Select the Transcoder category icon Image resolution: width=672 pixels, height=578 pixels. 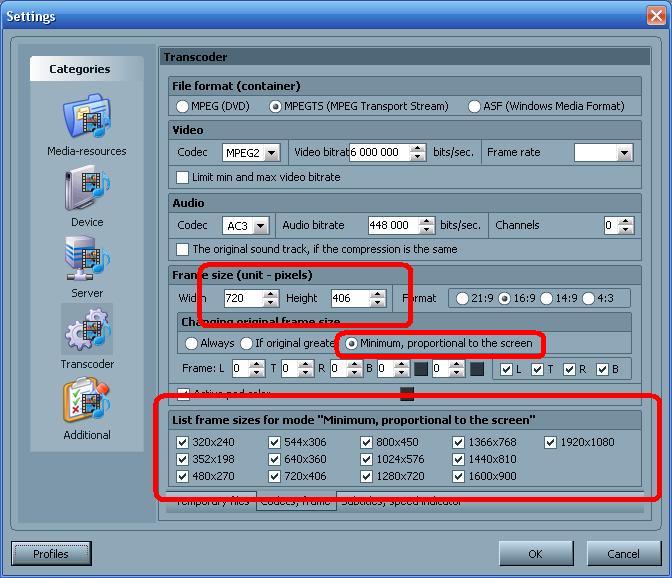pyautogui.click(x=87, y=337)
